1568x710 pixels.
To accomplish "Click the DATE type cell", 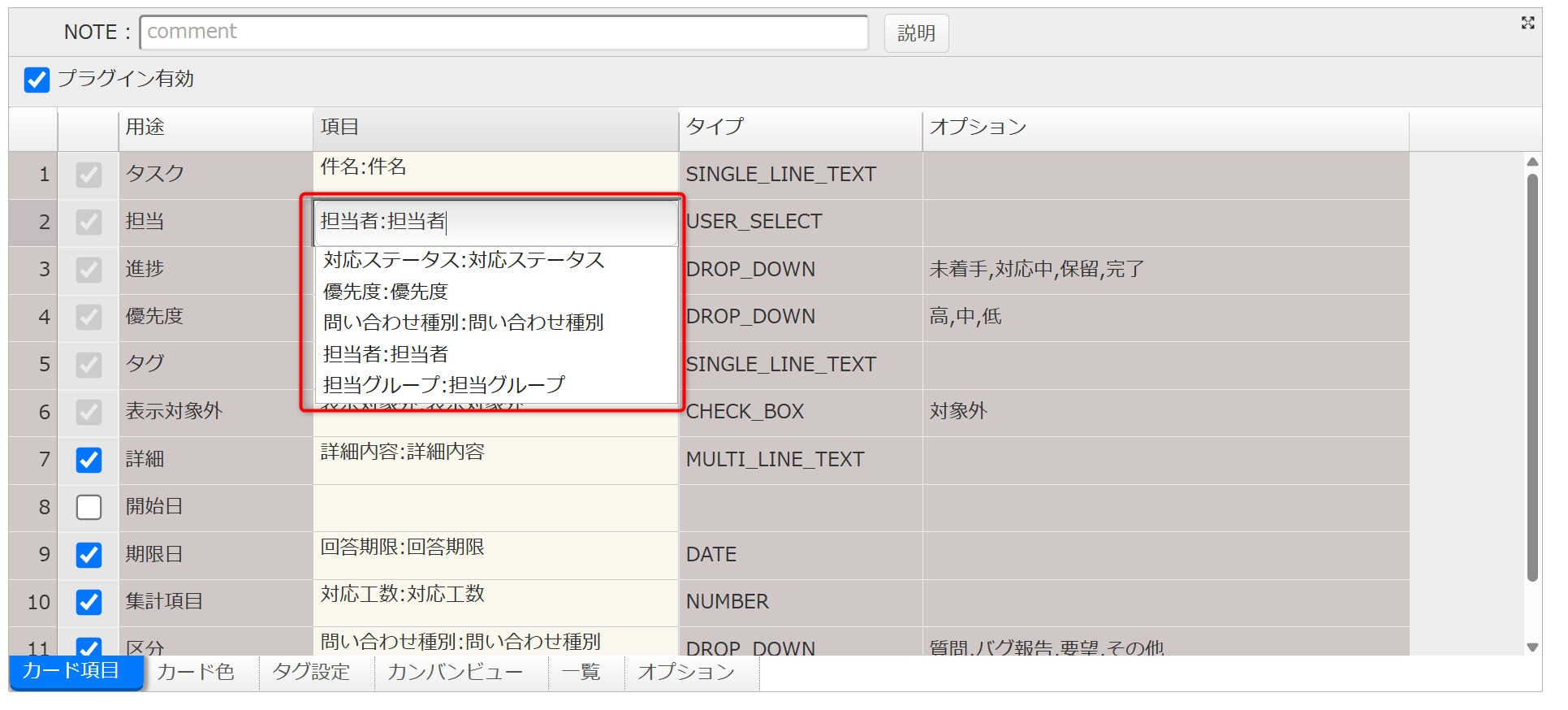I will pyautogui.click(x=801, y=555).
